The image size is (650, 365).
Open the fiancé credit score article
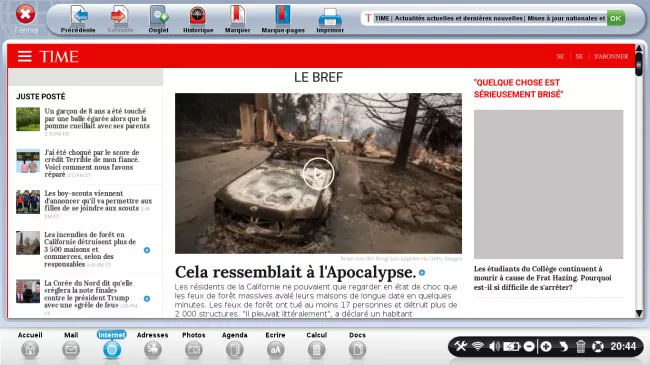click(92, 163)
